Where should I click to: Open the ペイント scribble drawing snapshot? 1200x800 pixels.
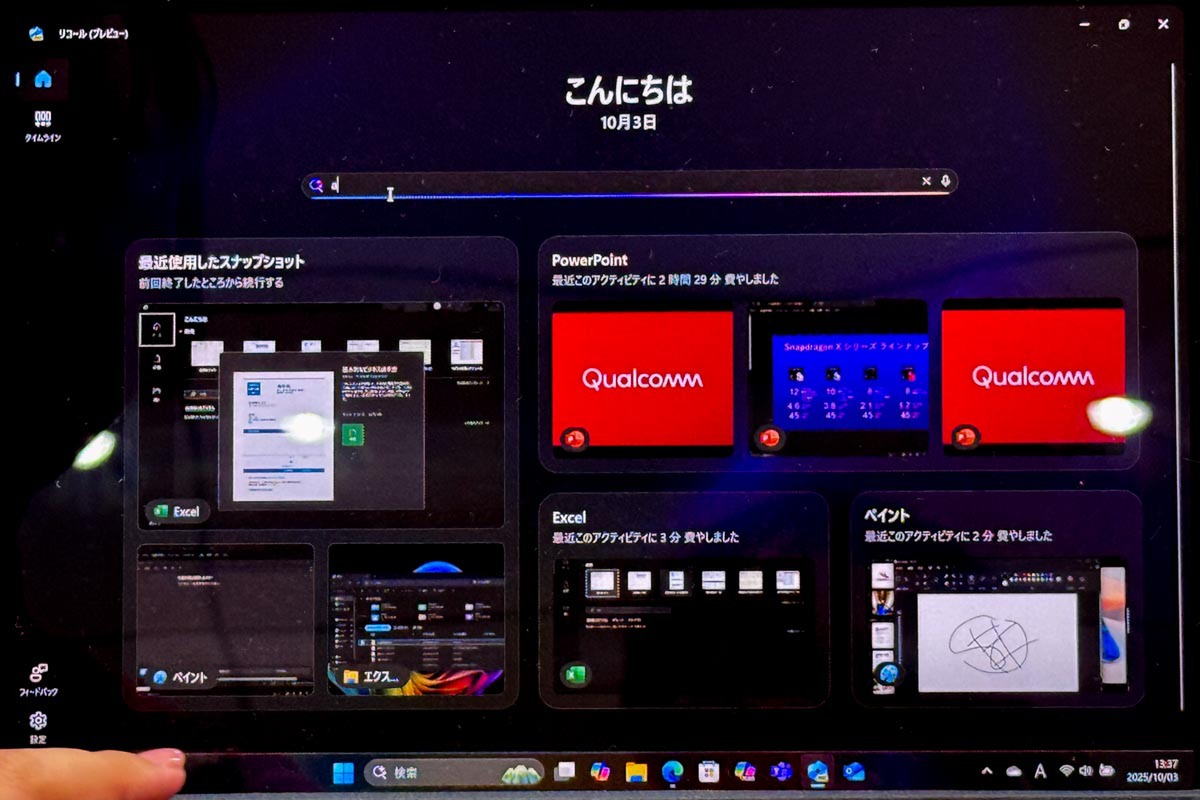coord(997,625)
